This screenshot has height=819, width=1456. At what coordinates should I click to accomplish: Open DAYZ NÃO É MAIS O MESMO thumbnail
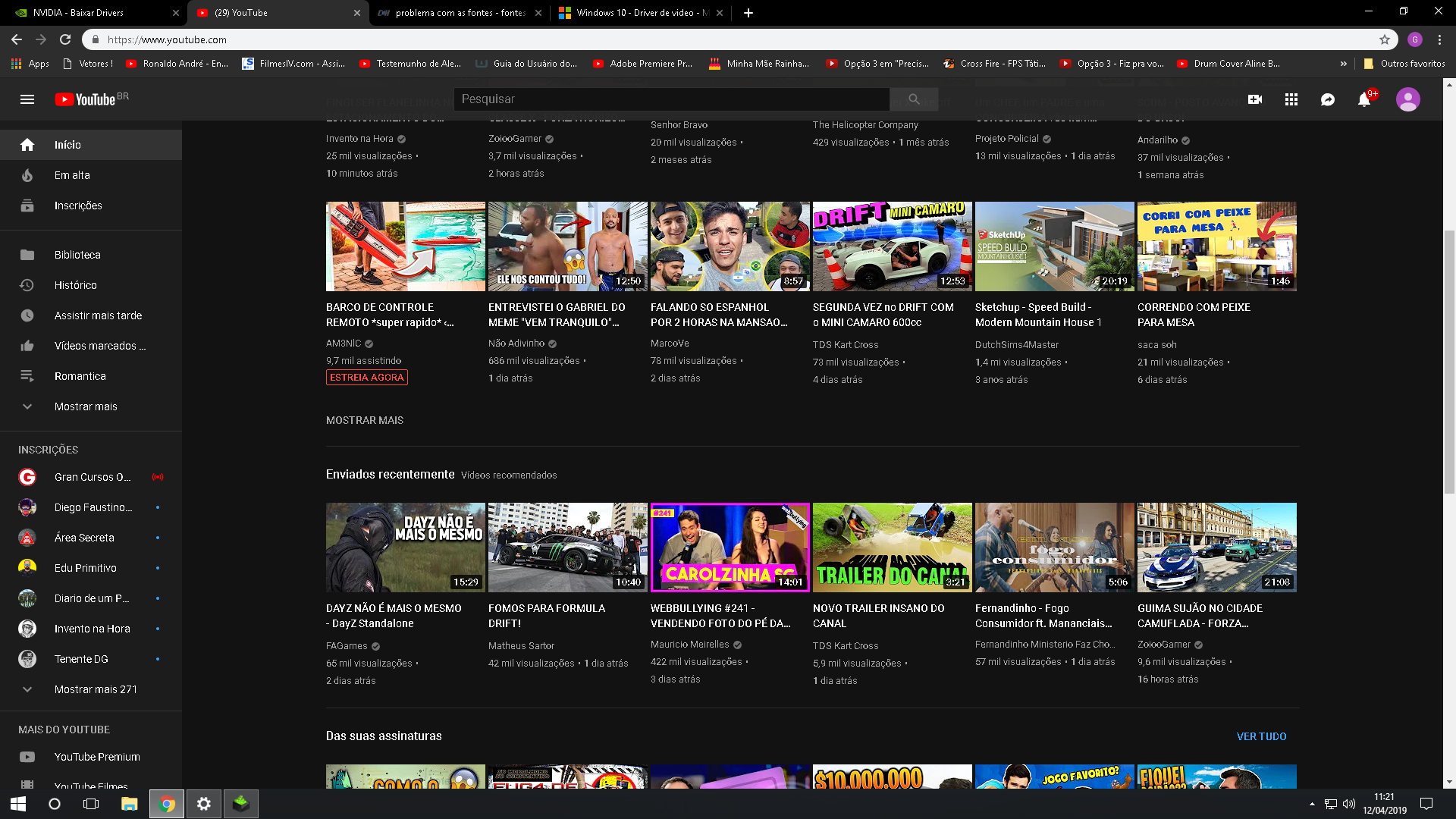[x=406, y=548]
